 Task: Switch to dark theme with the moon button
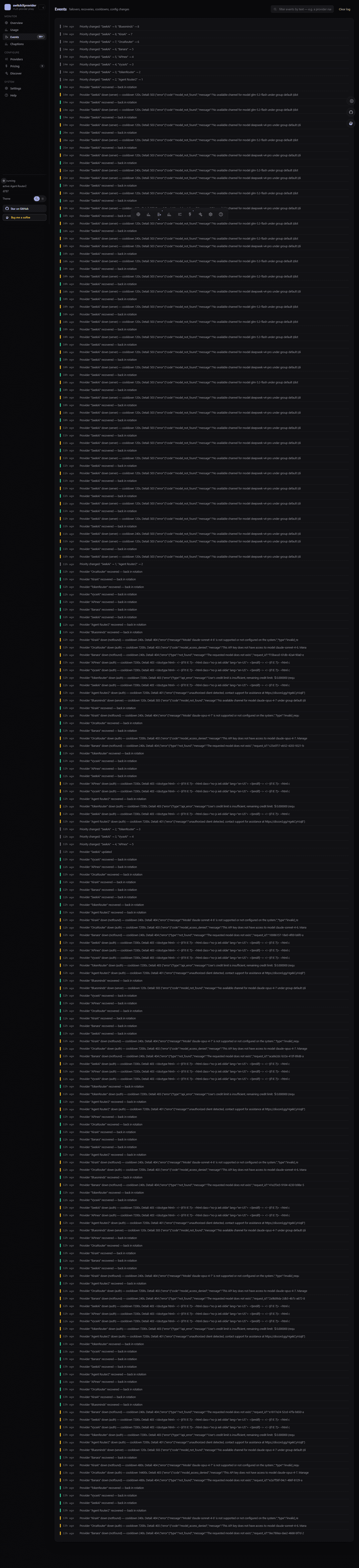point(37,198)
